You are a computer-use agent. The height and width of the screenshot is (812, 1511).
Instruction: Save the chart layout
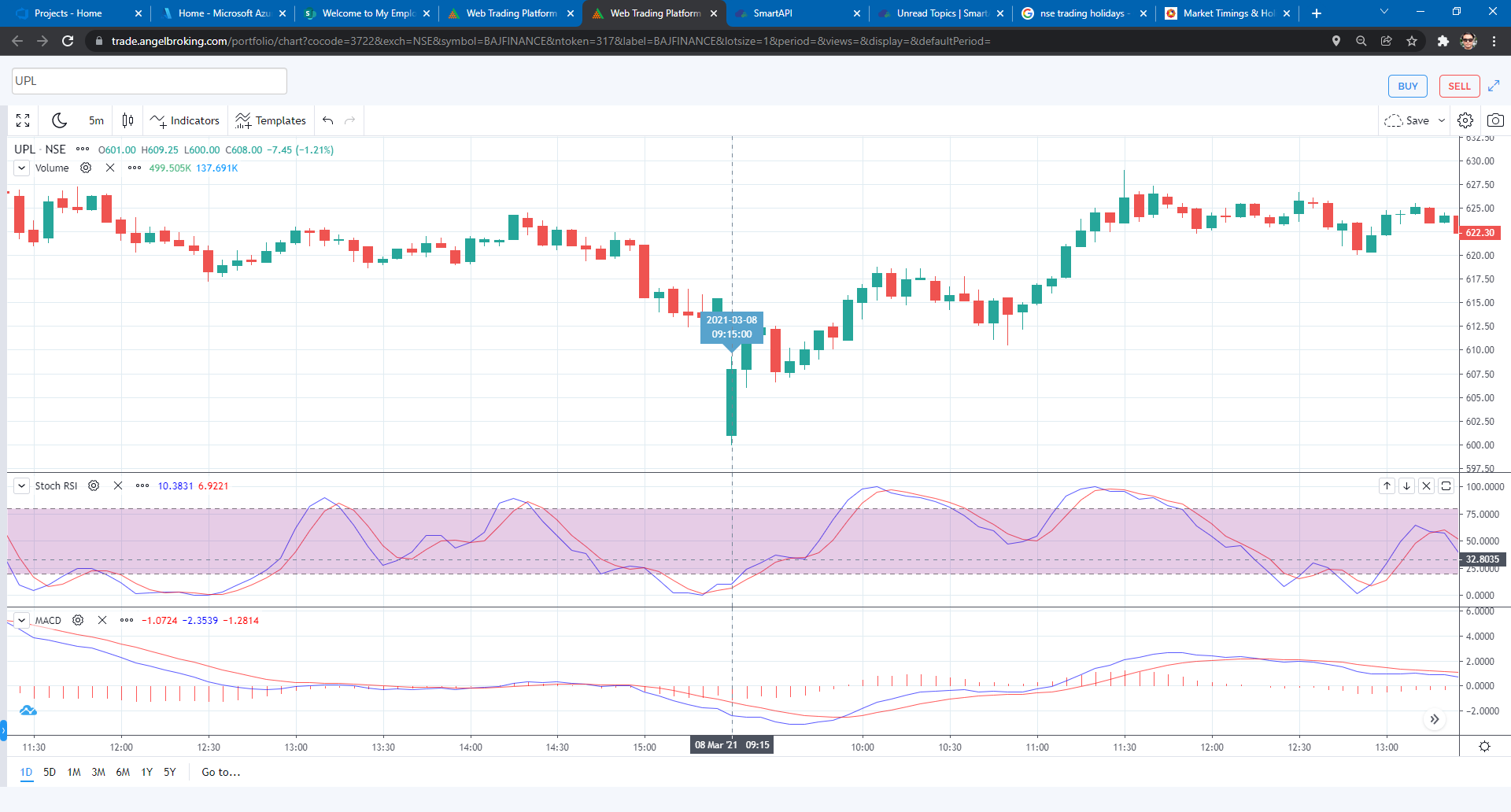[x=1407, y=120]
